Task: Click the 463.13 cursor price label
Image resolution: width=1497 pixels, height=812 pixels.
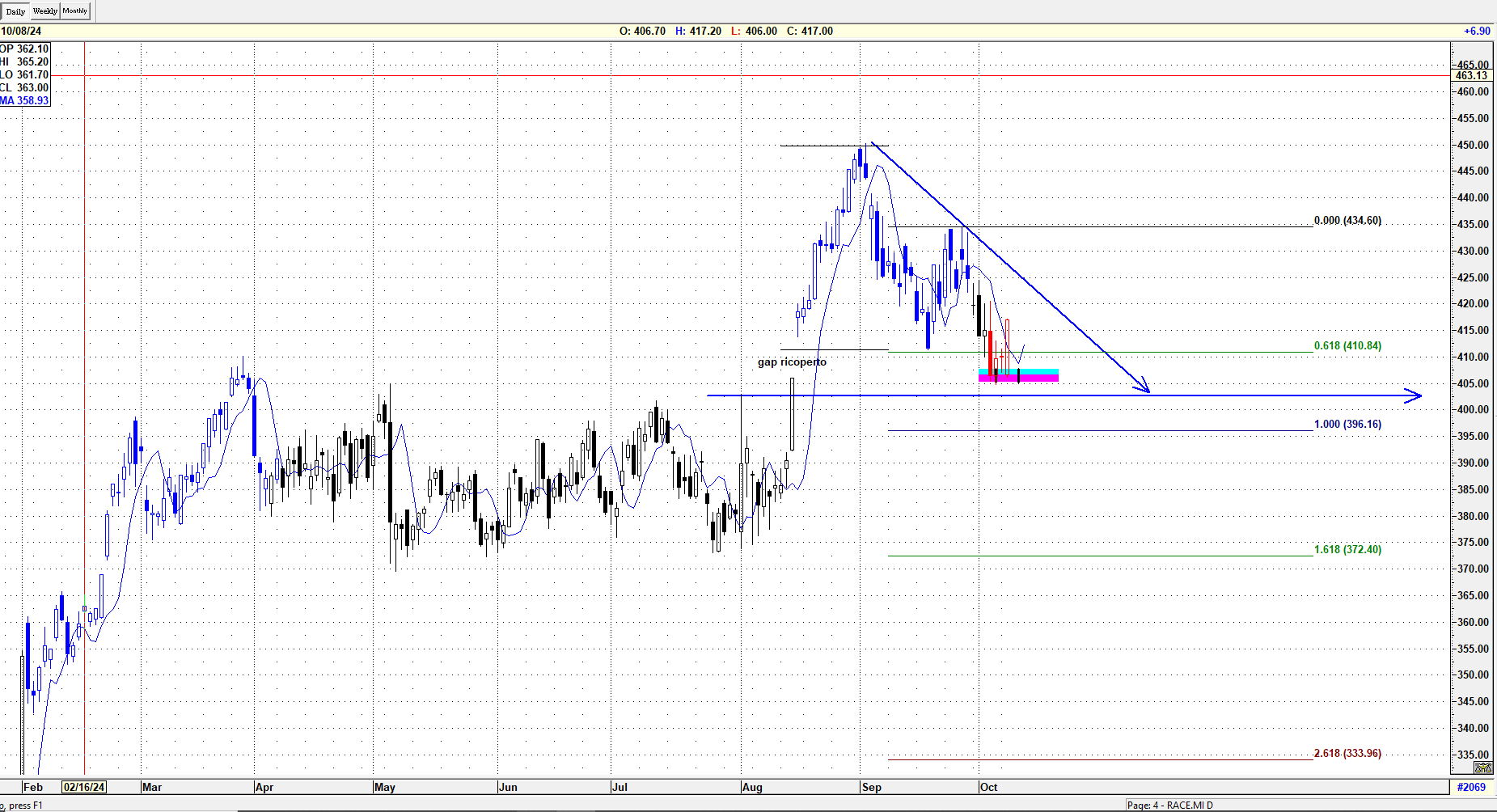Action: click(x=1471, y=75)
